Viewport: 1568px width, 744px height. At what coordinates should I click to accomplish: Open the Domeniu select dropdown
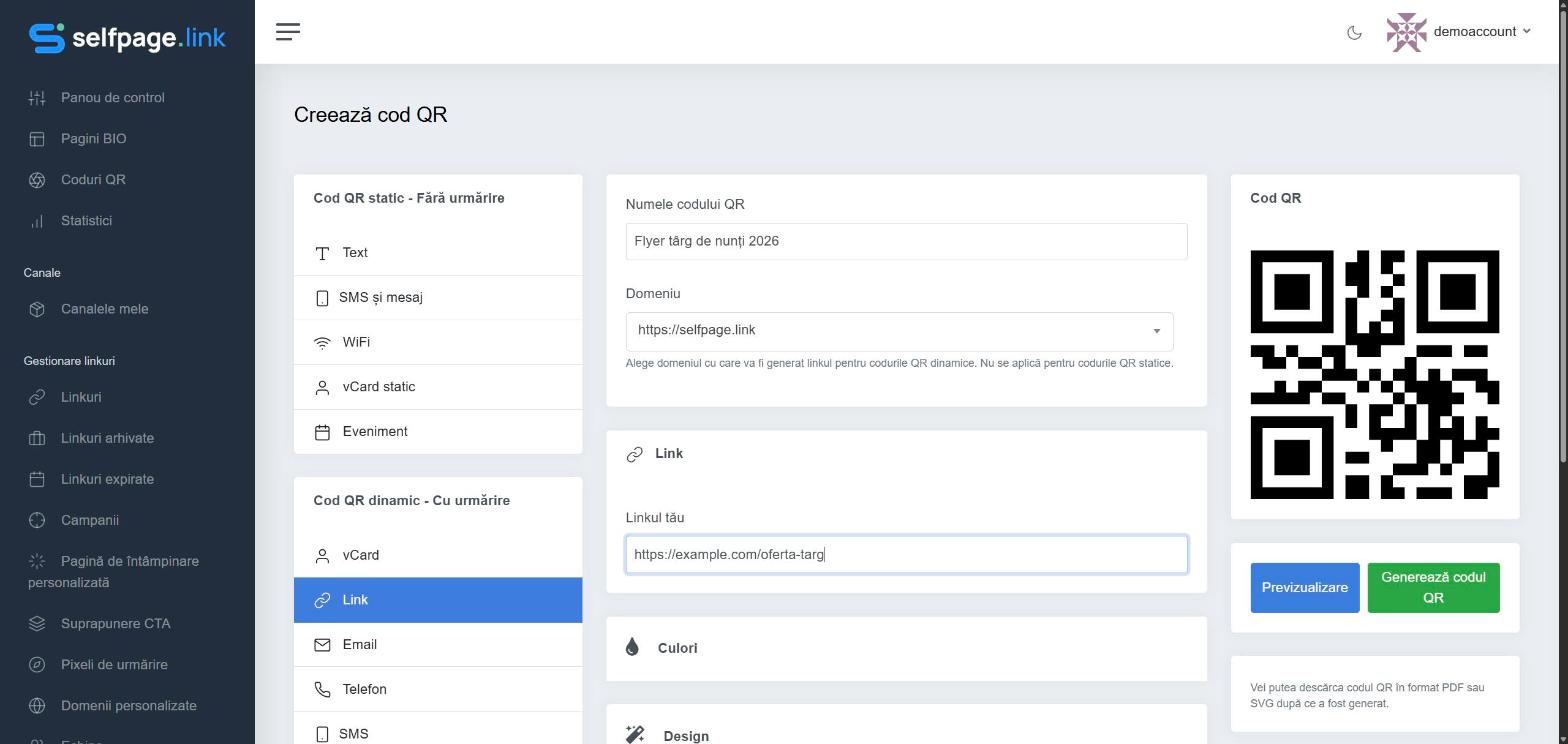click(899, 331)
